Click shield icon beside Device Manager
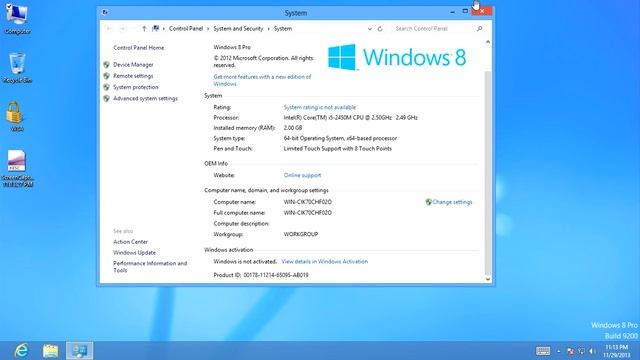Viewport: 640px width, 360px height. tap(107, 64)
